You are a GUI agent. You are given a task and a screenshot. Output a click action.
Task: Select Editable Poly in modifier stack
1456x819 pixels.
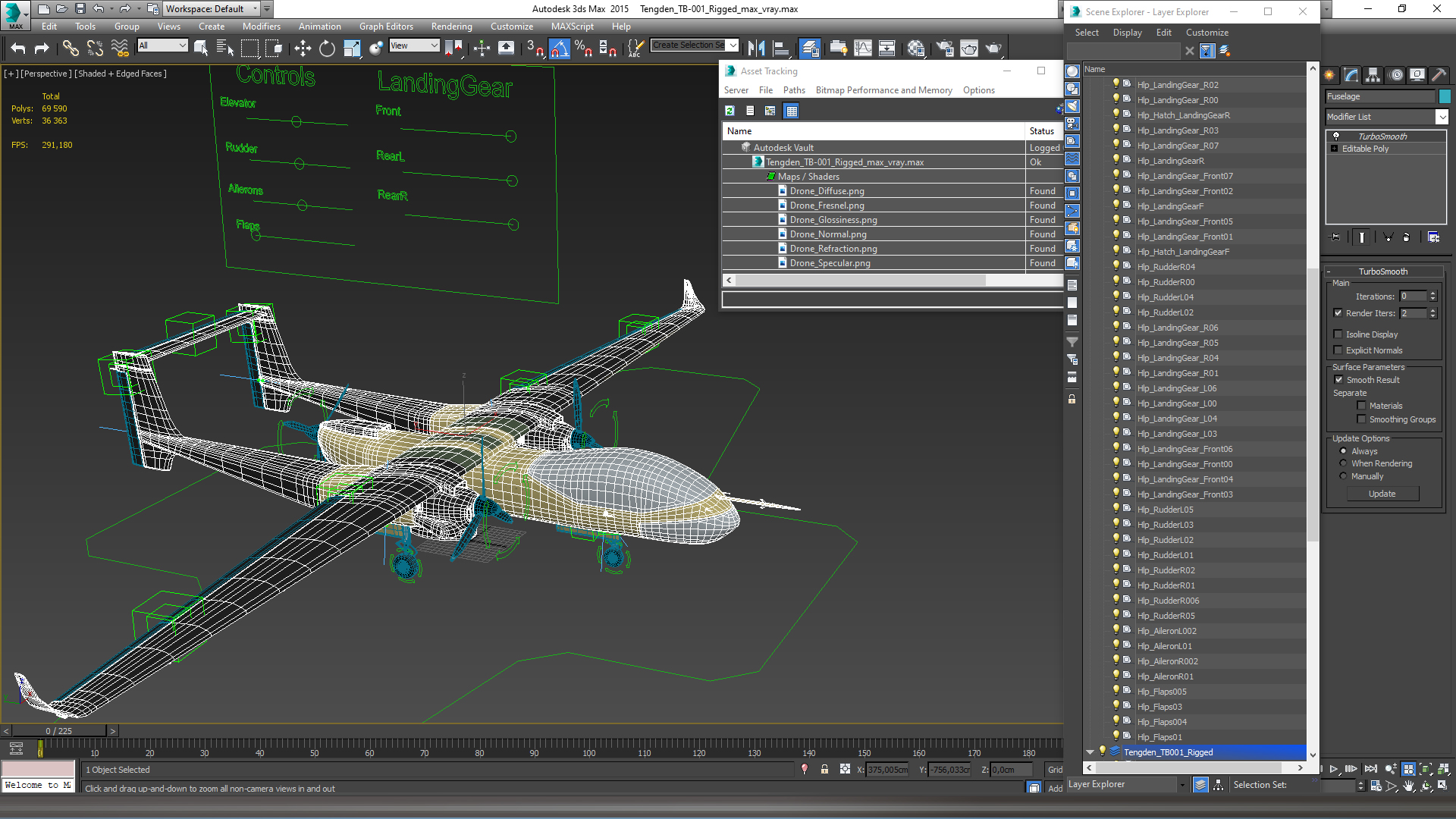point(1365,149)
